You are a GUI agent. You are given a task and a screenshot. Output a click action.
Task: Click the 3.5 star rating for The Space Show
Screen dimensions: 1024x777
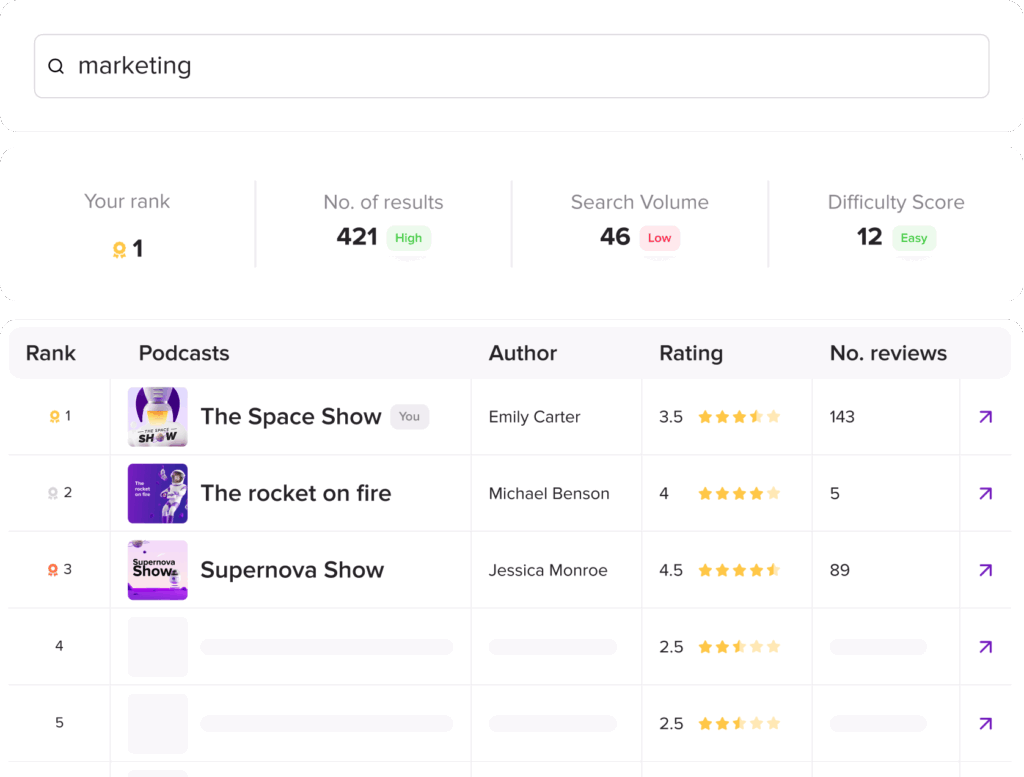739,417
